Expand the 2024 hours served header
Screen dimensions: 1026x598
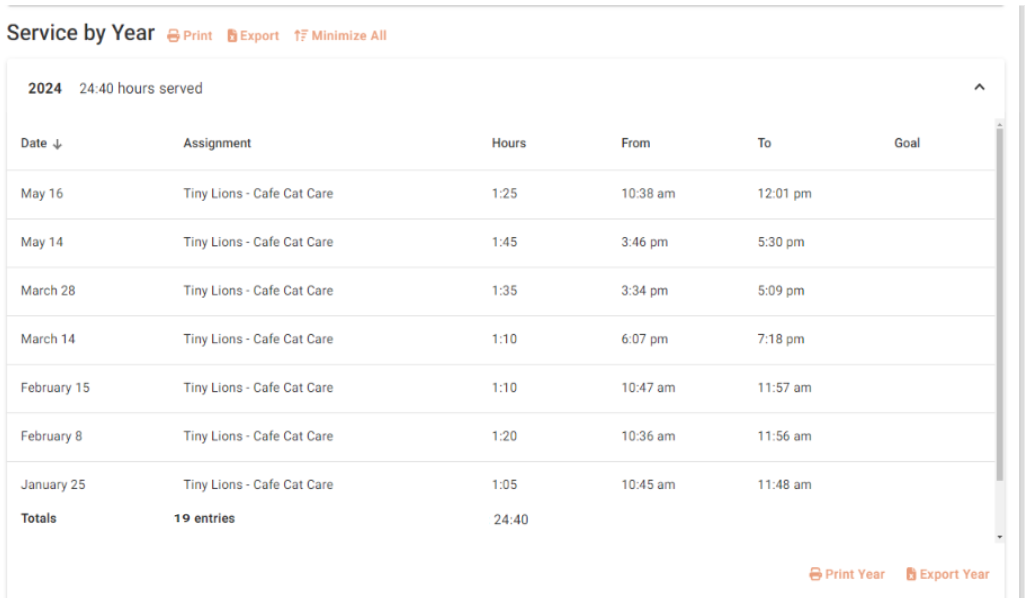coord(140,89)
